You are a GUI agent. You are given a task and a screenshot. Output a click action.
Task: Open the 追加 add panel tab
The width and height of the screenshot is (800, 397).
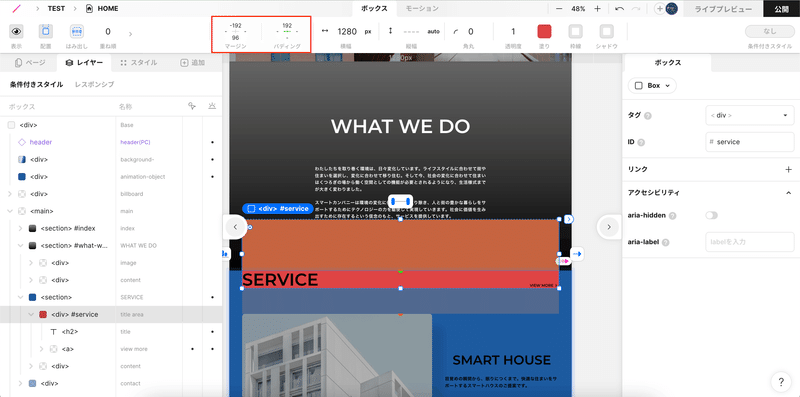192,63
